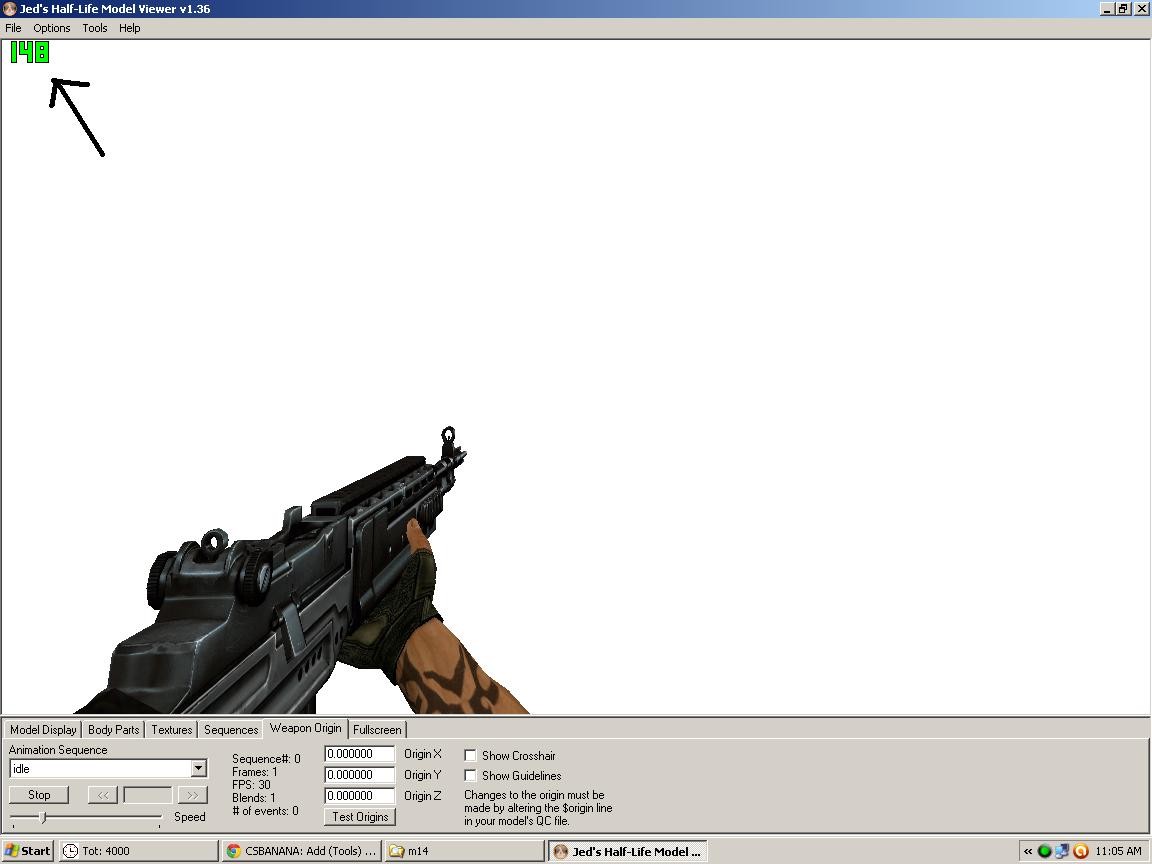Open the m14 folder from the taskbar

pos(464,851)
